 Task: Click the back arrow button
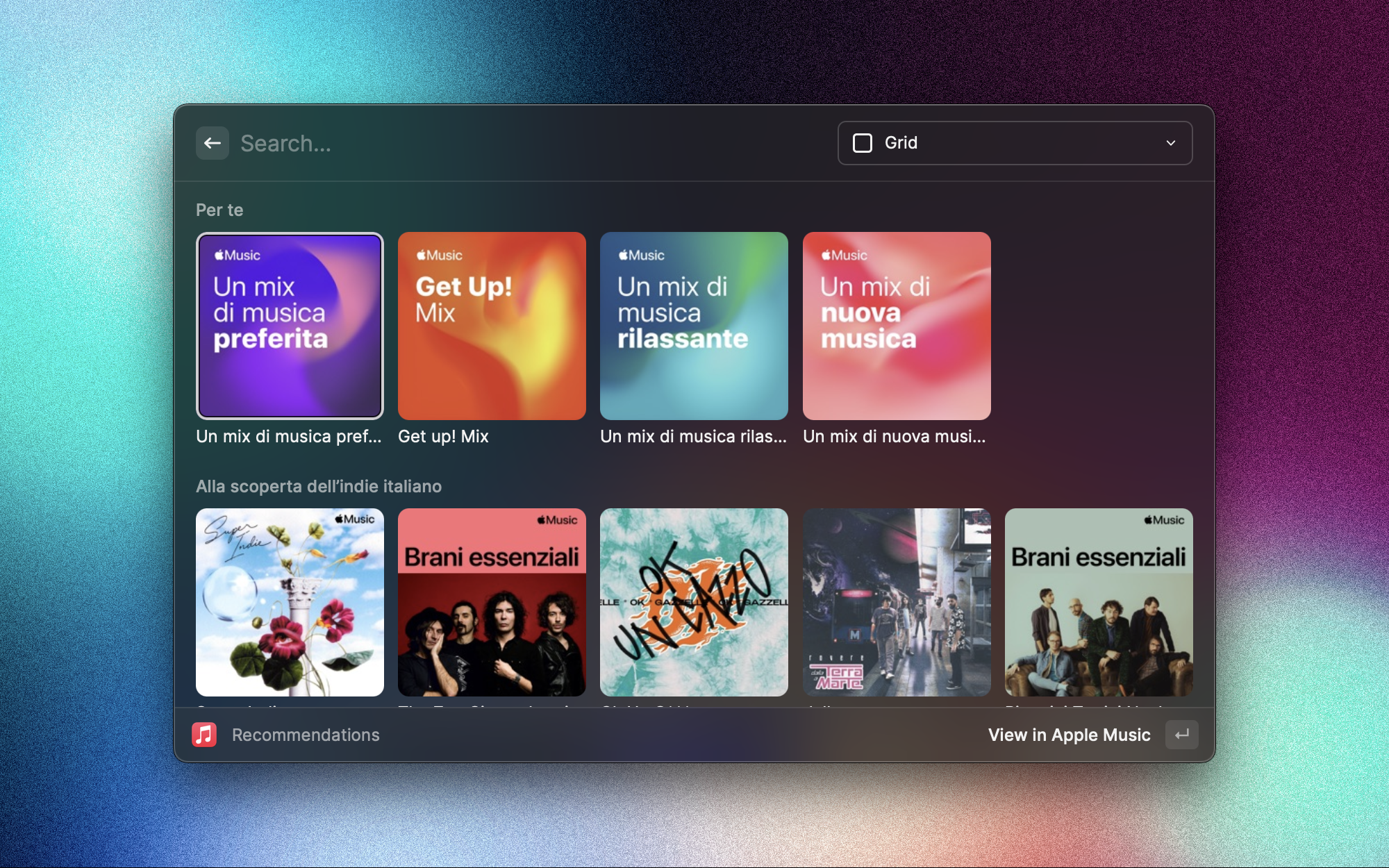(x=213, y=143)
